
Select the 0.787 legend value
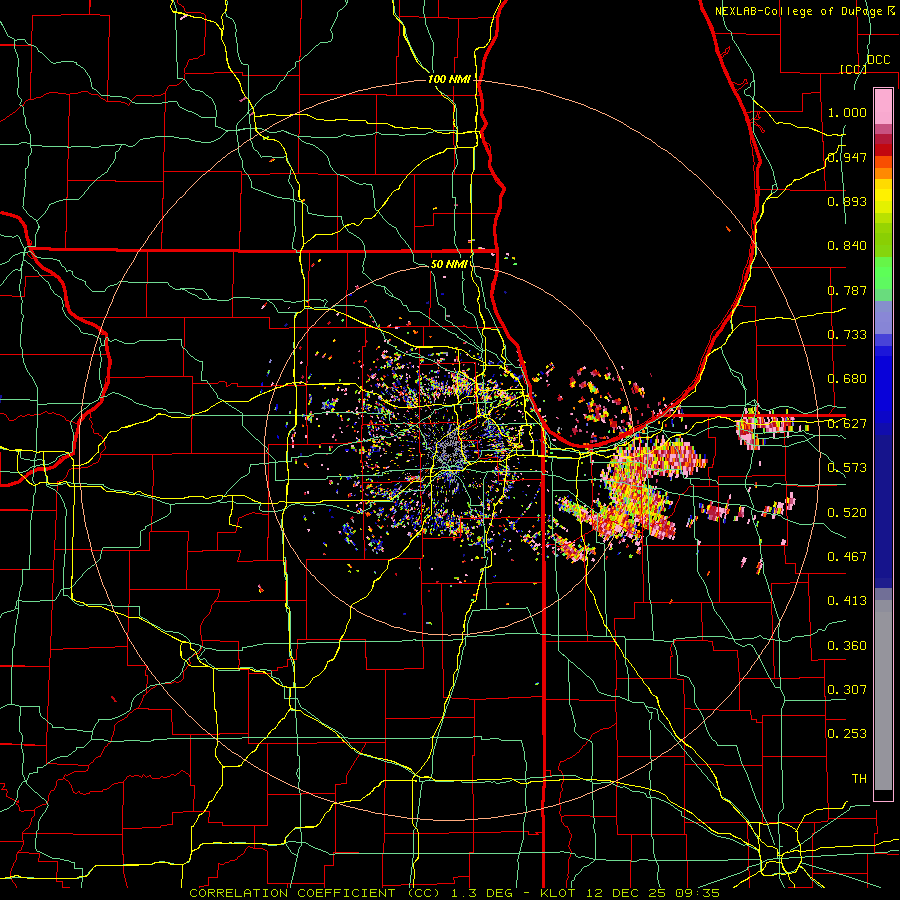click(x=847, y=290)
